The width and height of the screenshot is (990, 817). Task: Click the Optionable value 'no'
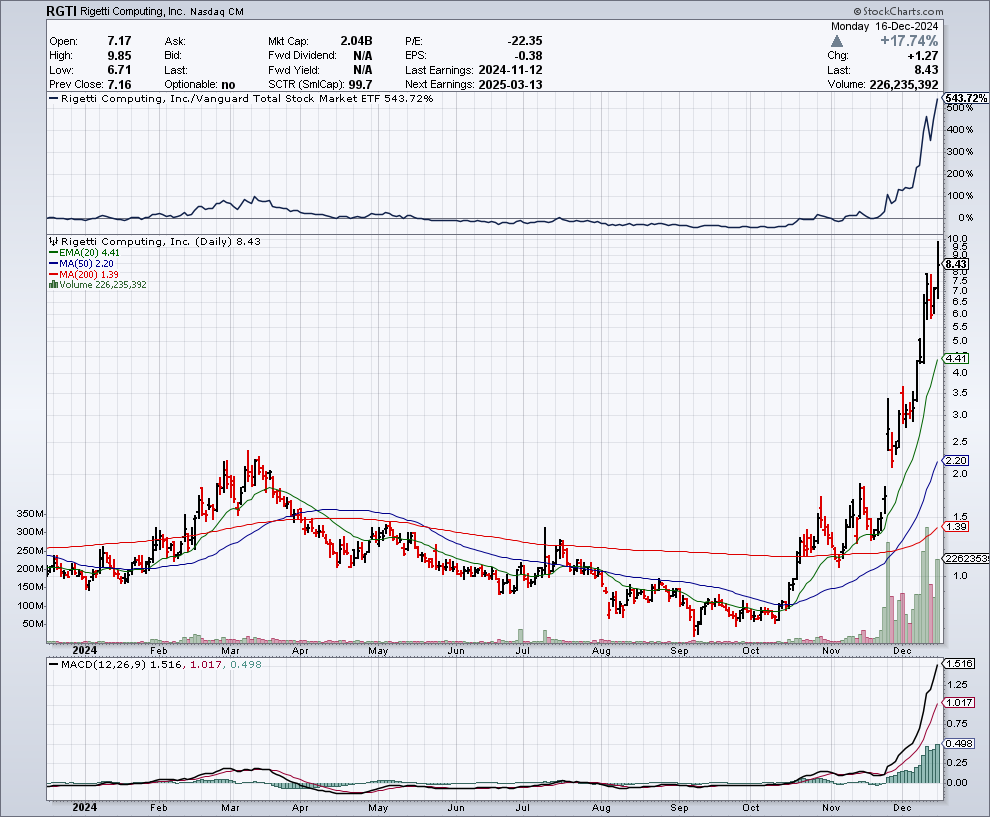coord(229,85)
